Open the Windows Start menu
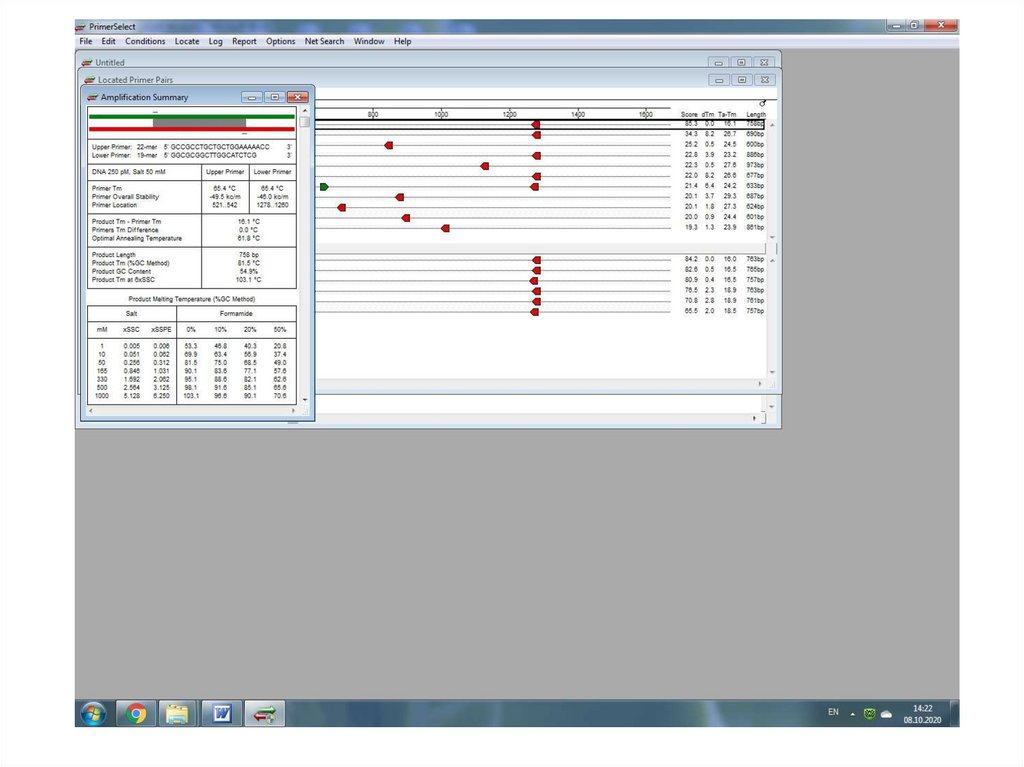This screenshot has width=1024, height=767. tap(93, 713)
